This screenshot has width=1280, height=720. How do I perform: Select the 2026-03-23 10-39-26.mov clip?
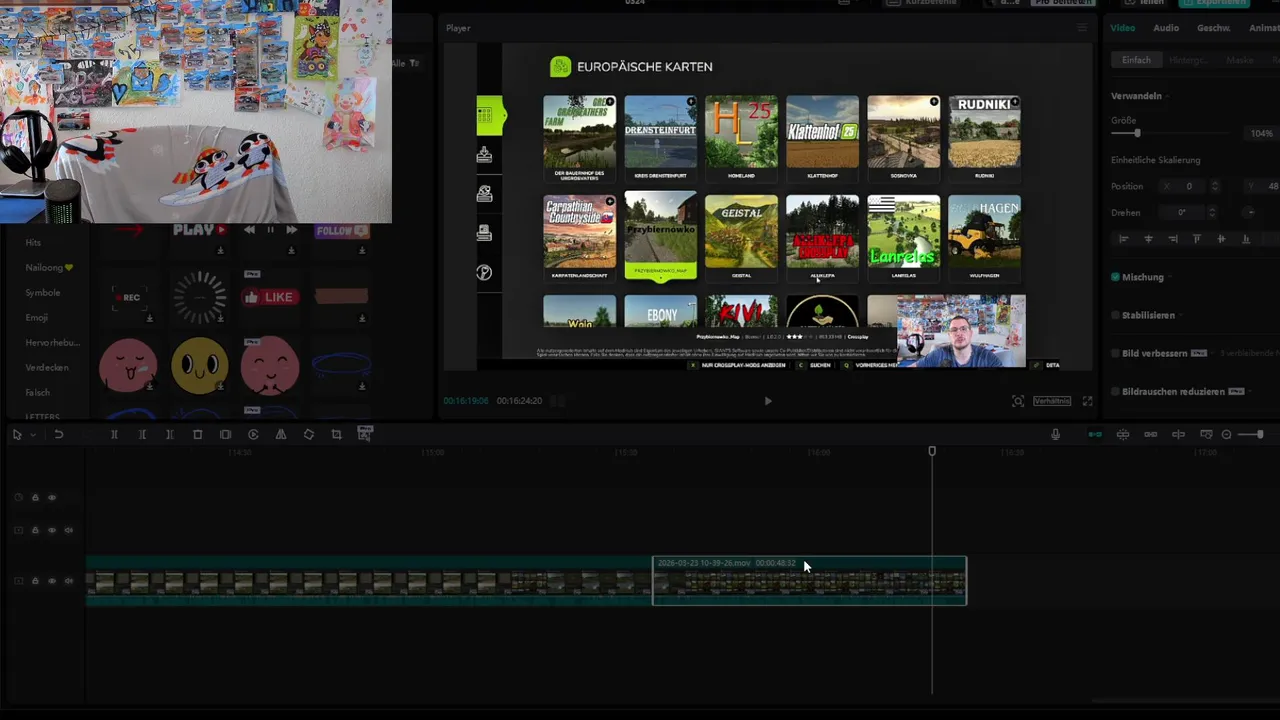point(809,581)
